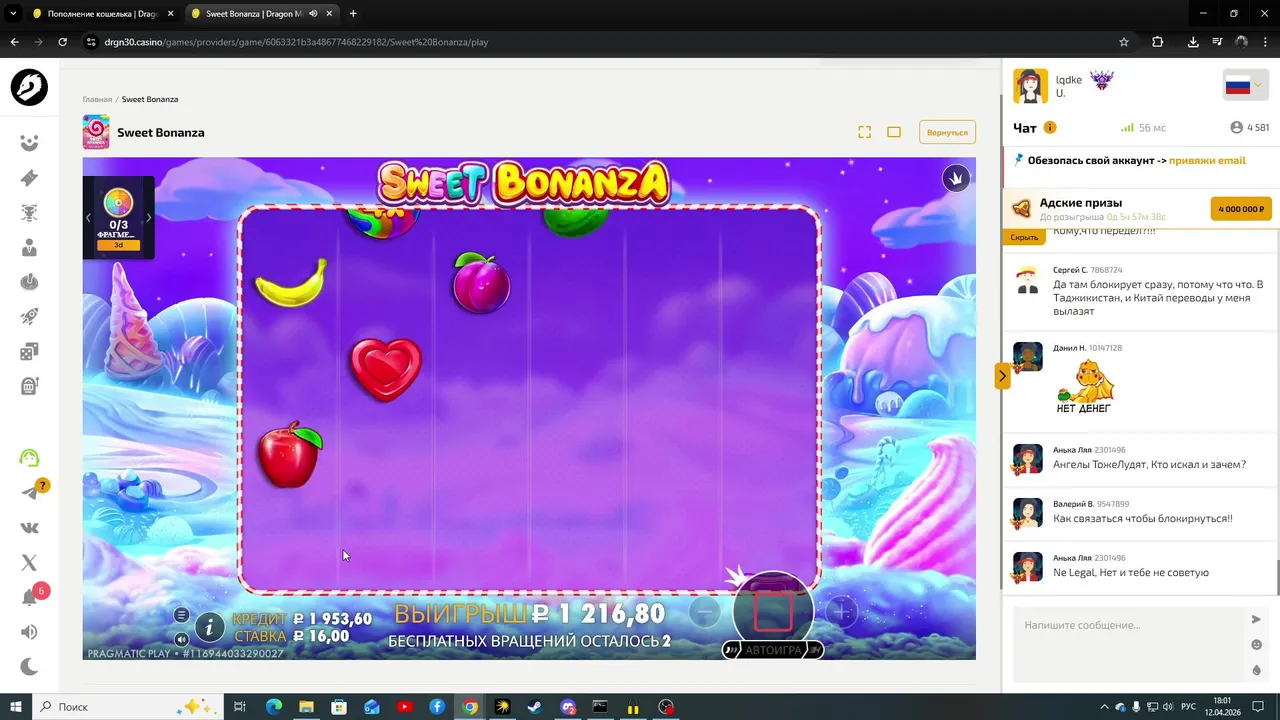
Task: Open the person profile icon in sidebar
Action: click(x=29, y=247)
